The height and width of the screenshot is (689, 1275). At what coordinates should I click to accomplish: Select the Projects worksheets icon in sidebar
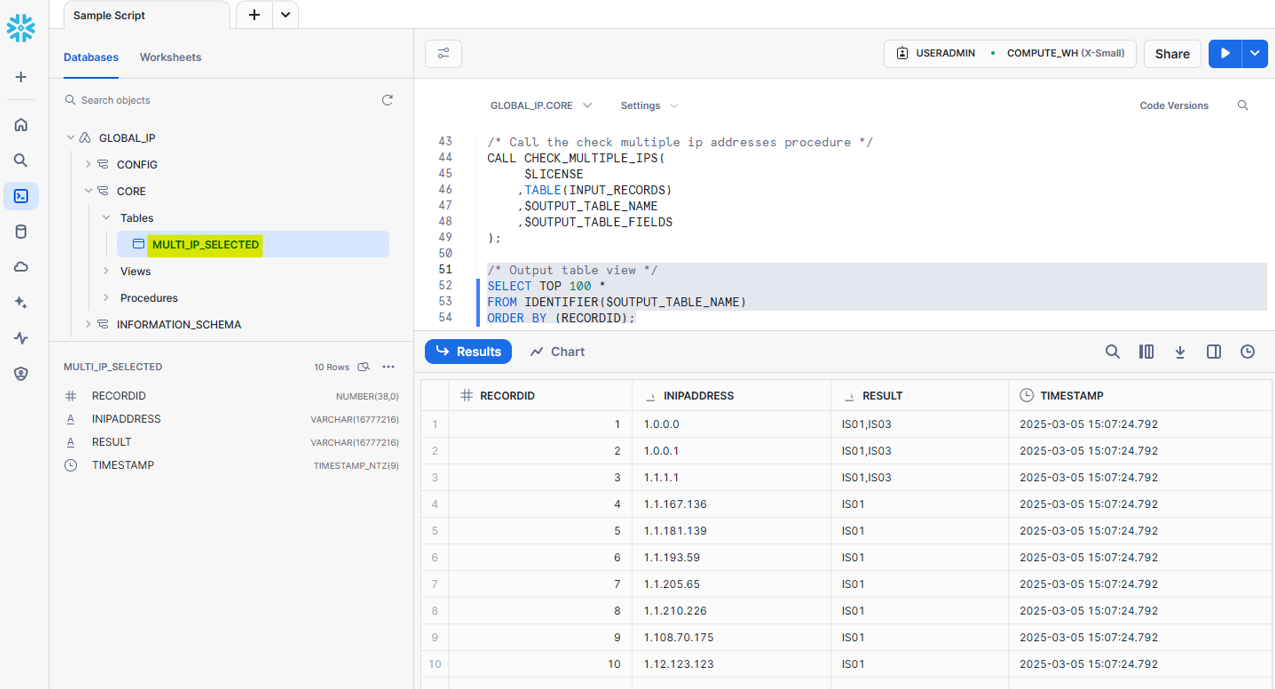click(21, 196)
